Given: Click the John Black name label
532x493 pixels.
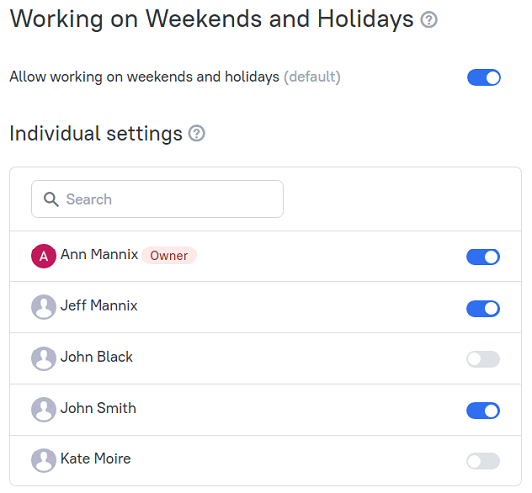Looking at the screenshot, I should [x=96, y=357].
